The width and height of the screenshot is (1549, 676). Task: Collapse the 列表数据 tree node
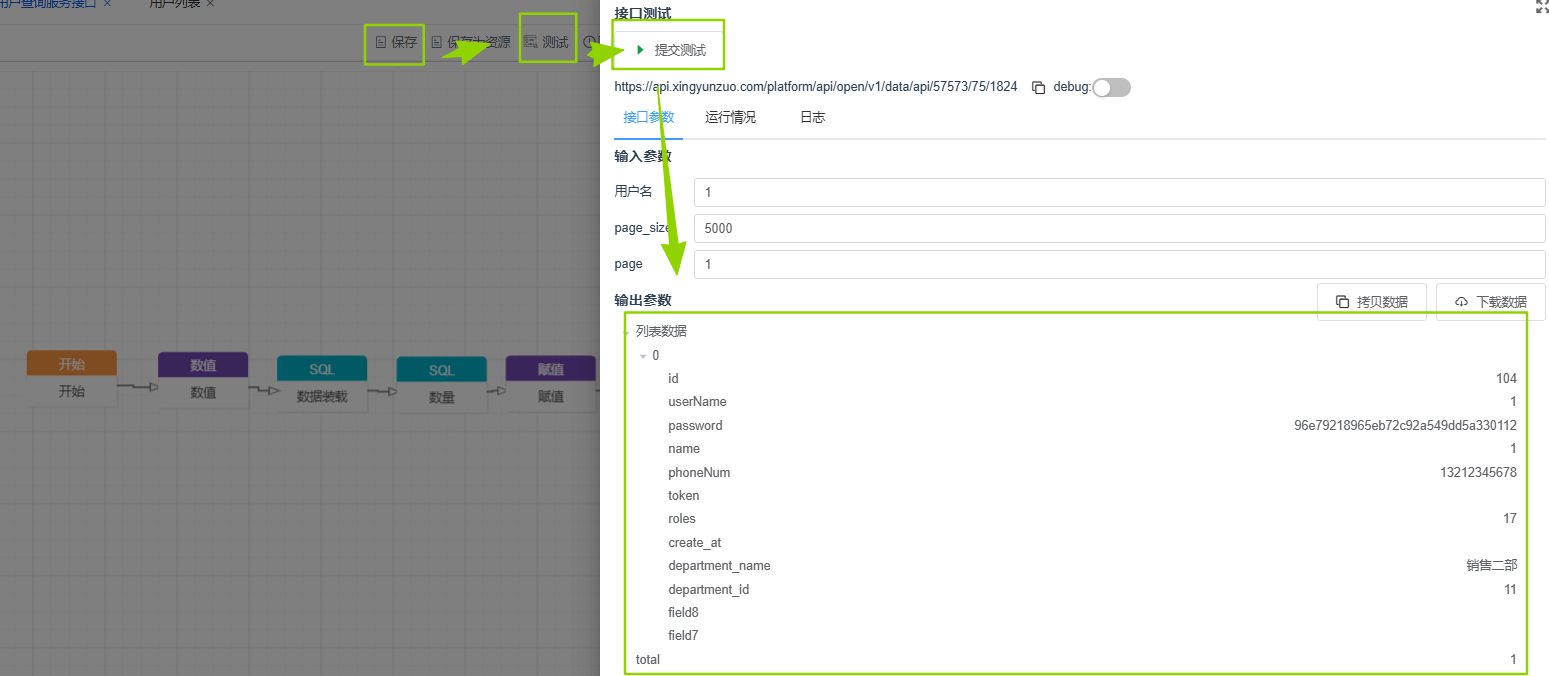click(x=627, y=332)
